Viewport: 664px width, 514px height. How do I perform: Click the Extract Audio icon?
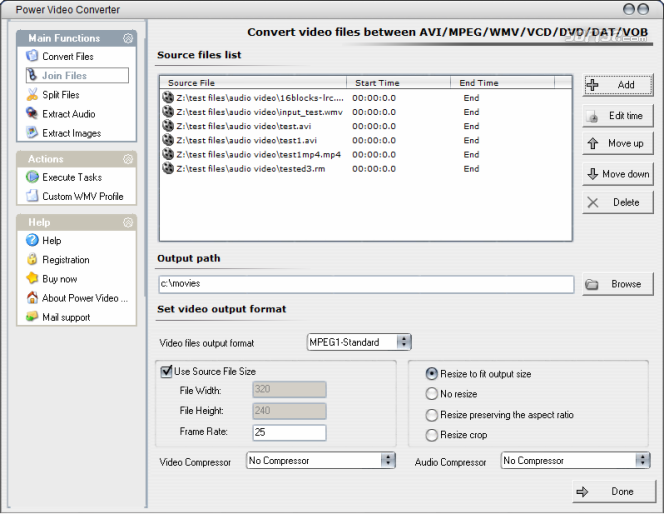(32, 113)
